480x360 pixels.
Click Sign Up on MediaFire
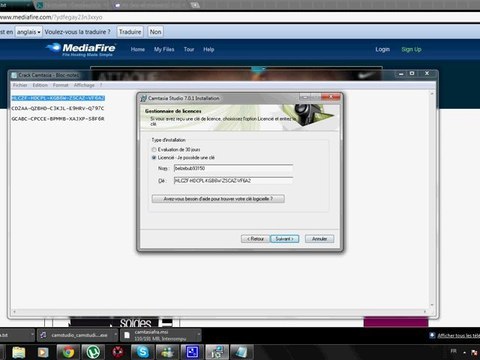[411, 49]
